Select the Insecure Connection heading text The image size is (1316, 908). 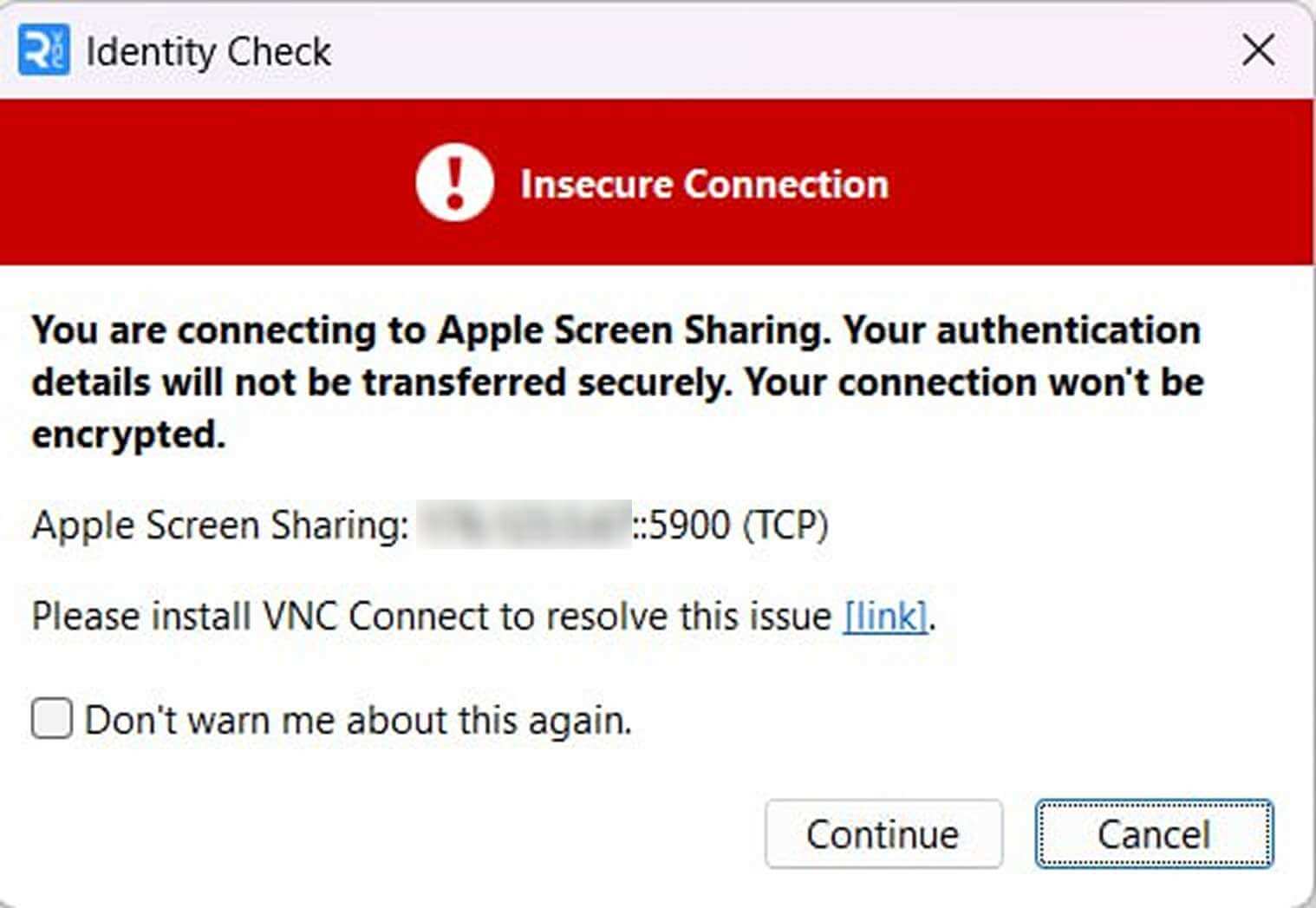pyautogui.click(x=704, y=184)
